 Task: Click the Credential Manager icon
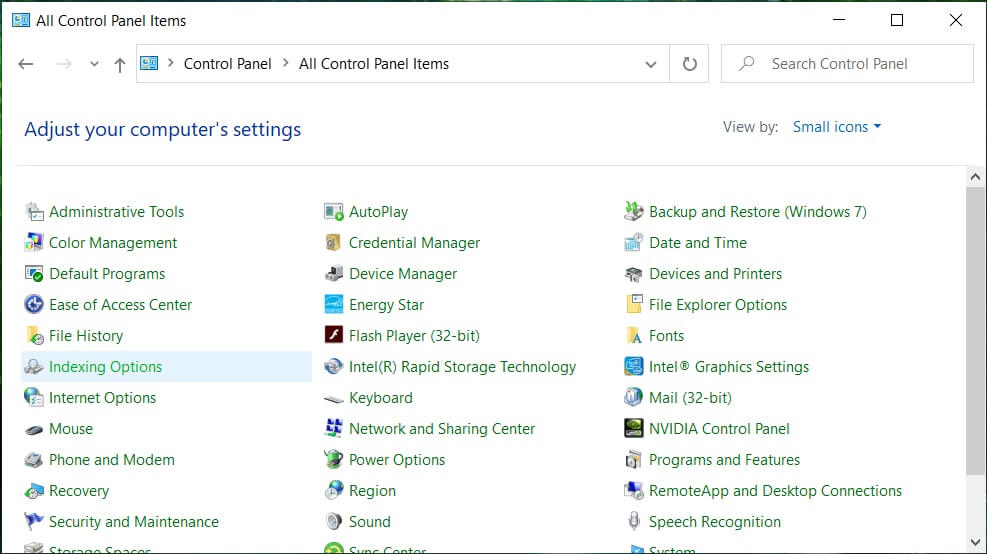pyautogui.click(x=334, y=242)
